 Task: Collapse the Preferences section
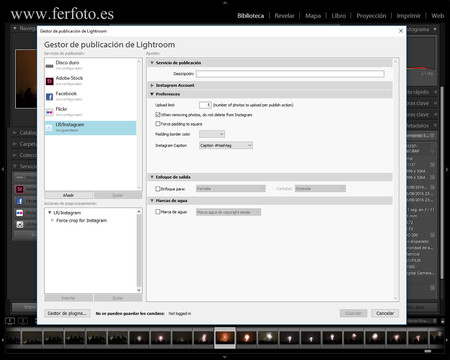(x=152, y=94)
